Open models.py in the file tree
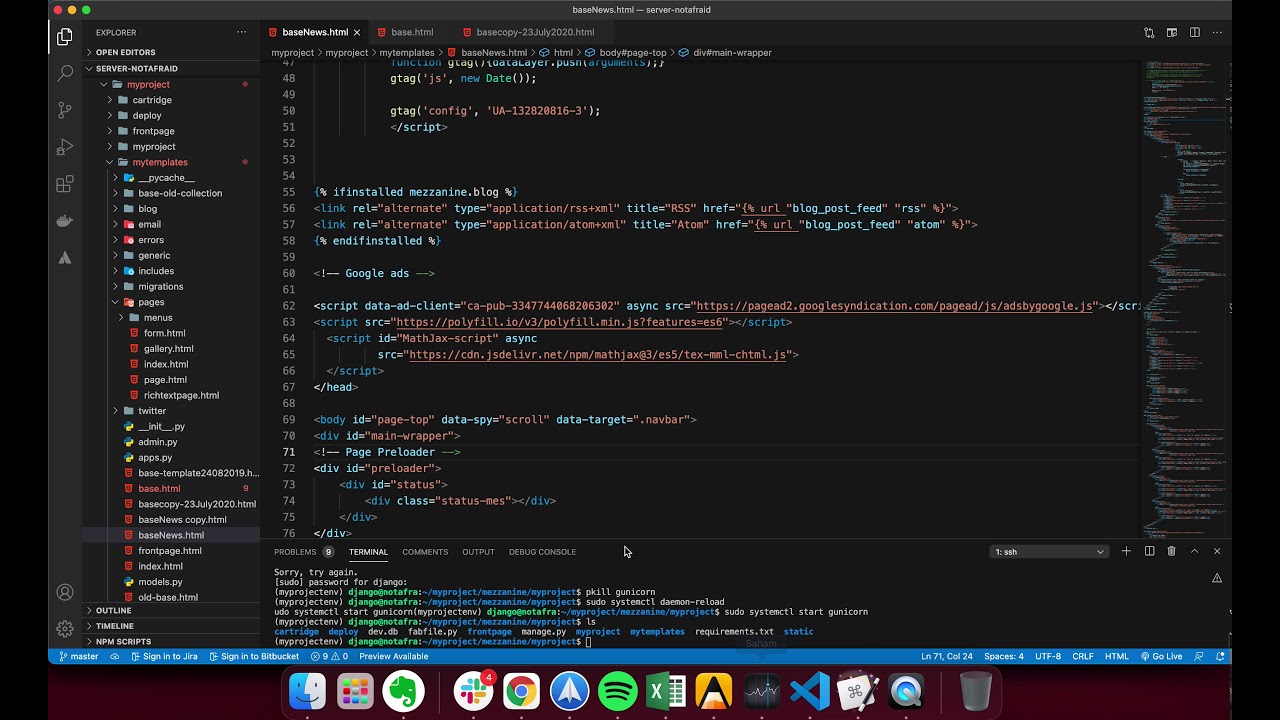 click(160, 582)
